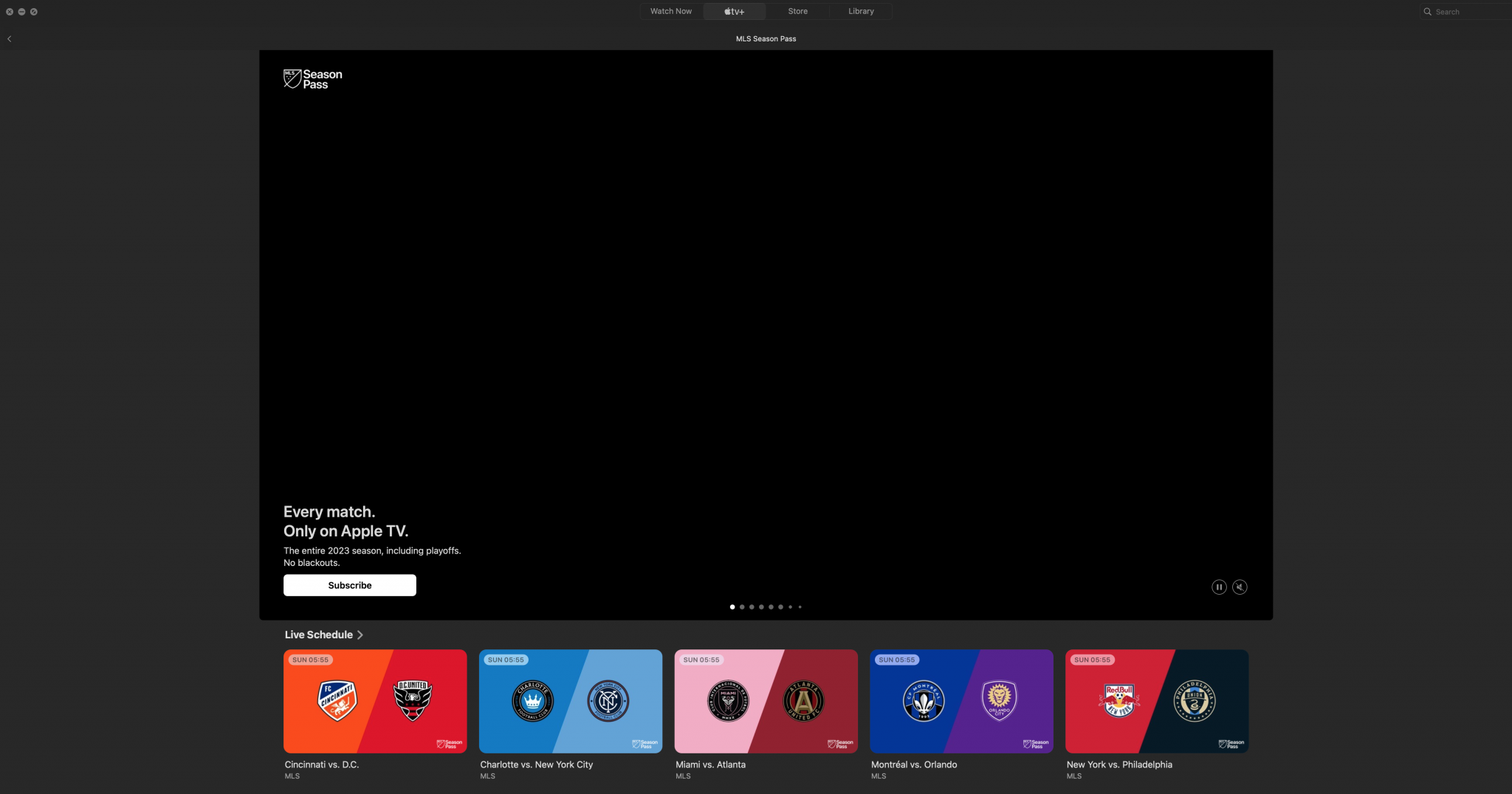Click Season Pass logo on Montréal card

click(1036, 744)
